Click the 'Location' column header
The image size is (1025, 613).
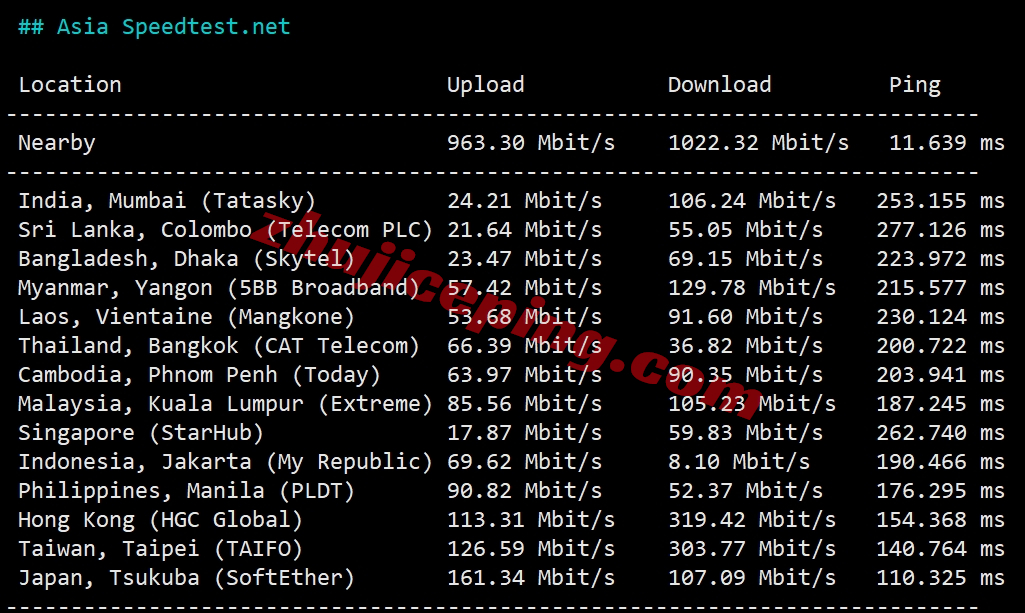click(x=70, y=85)
